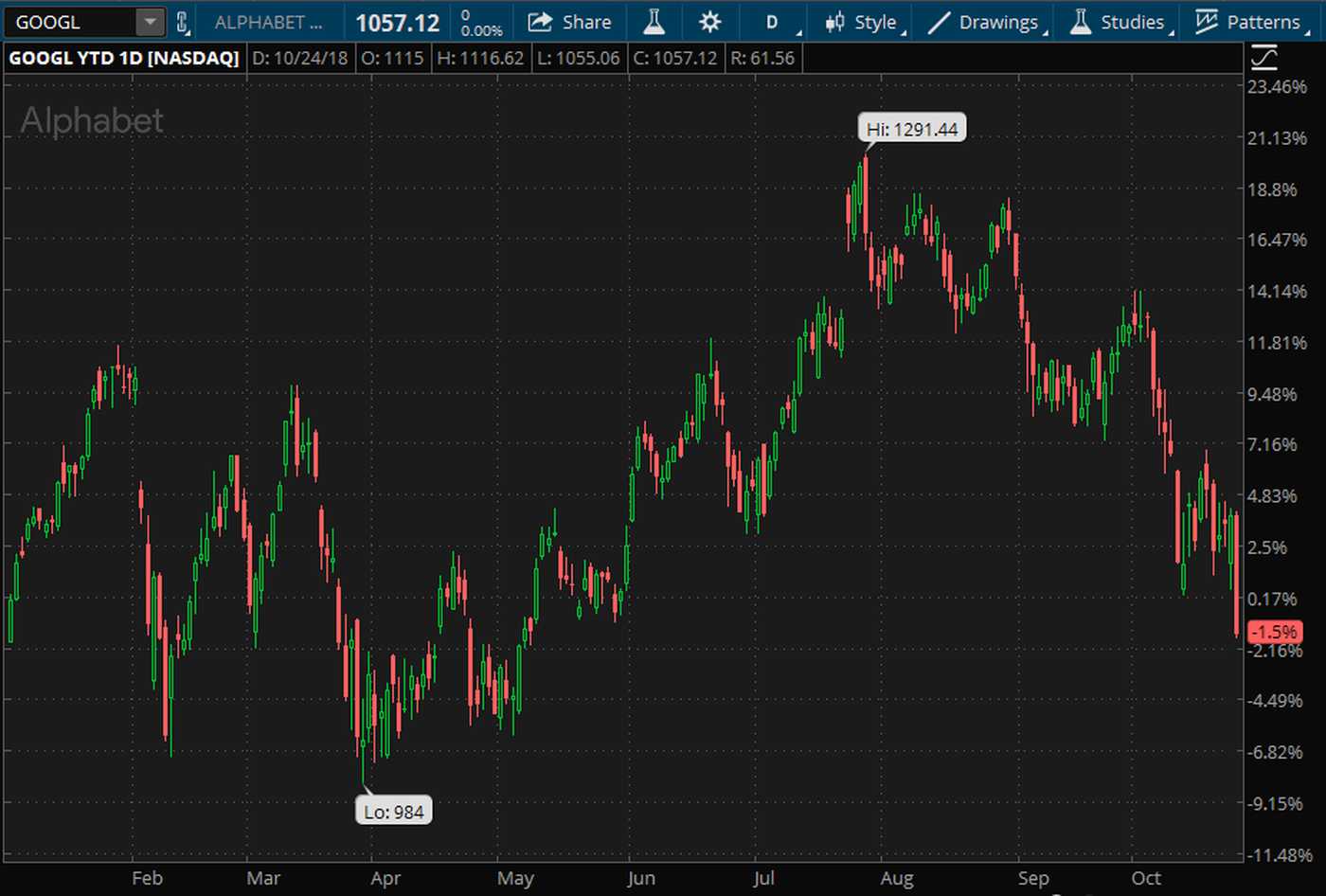Screen dimensions: 1326x896
Task: Click the O: 1115 open value
Action: (392, 58)
